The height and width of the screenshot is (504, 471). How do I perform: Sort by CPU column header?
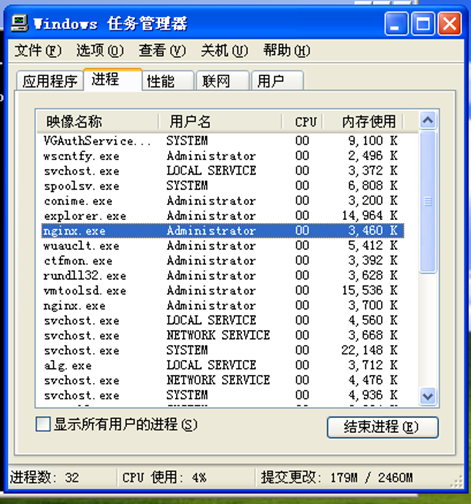tap(303, 121)
